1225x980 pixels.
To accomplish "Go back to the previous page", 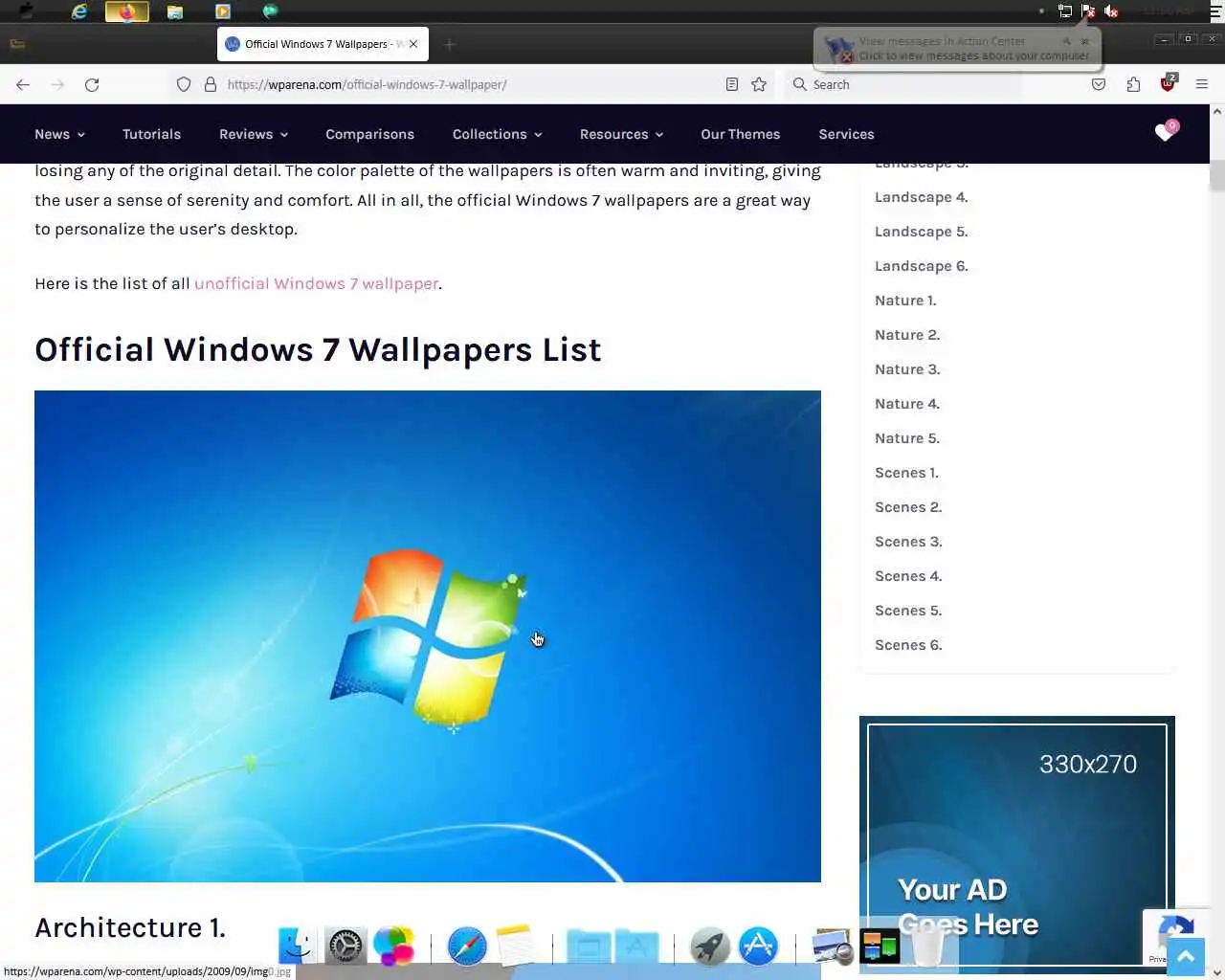I will (23, 84).
